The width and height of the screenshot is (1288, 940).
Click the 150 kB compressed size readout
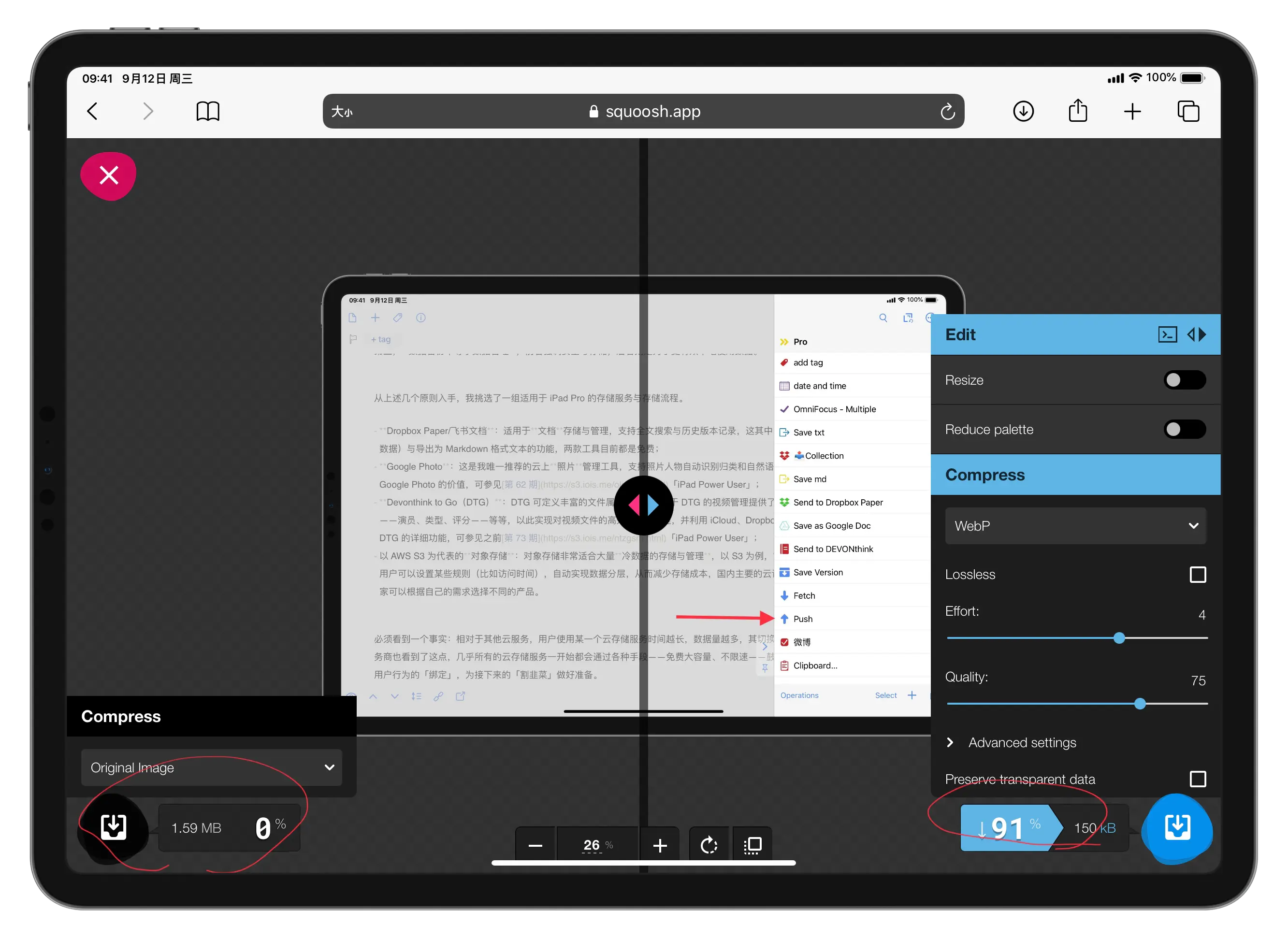coord(1094,828)
